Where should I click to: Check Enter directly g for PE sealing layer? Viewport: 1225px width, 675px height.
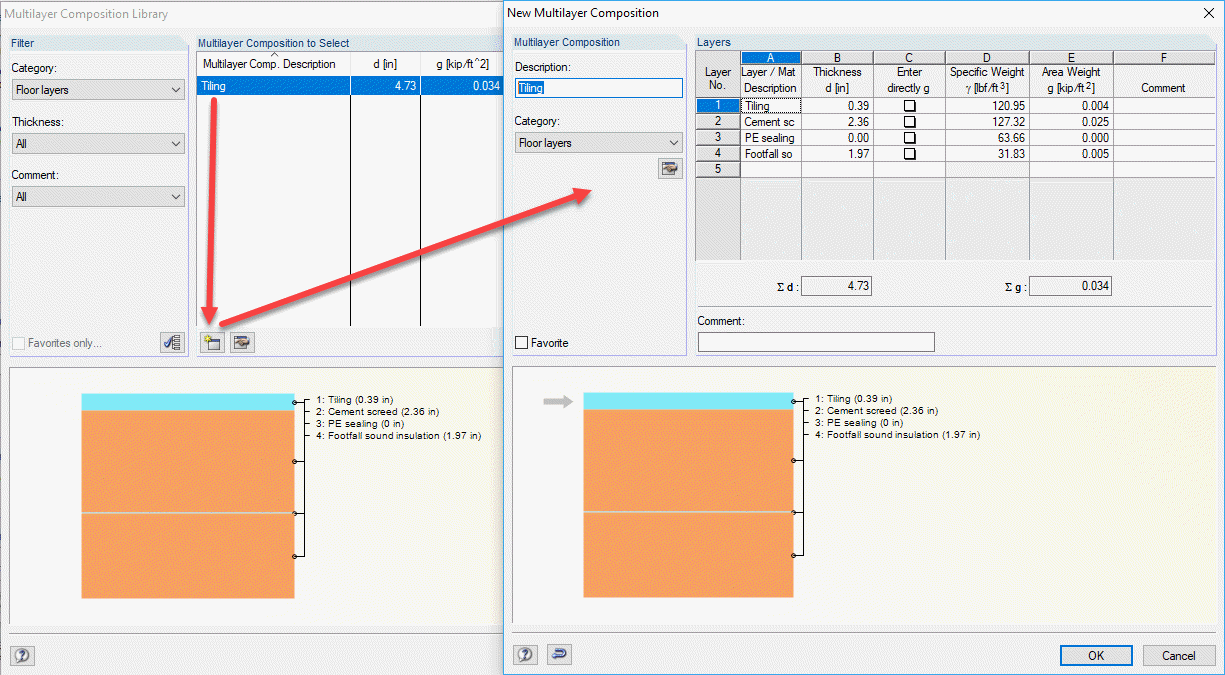pos(908,137)
